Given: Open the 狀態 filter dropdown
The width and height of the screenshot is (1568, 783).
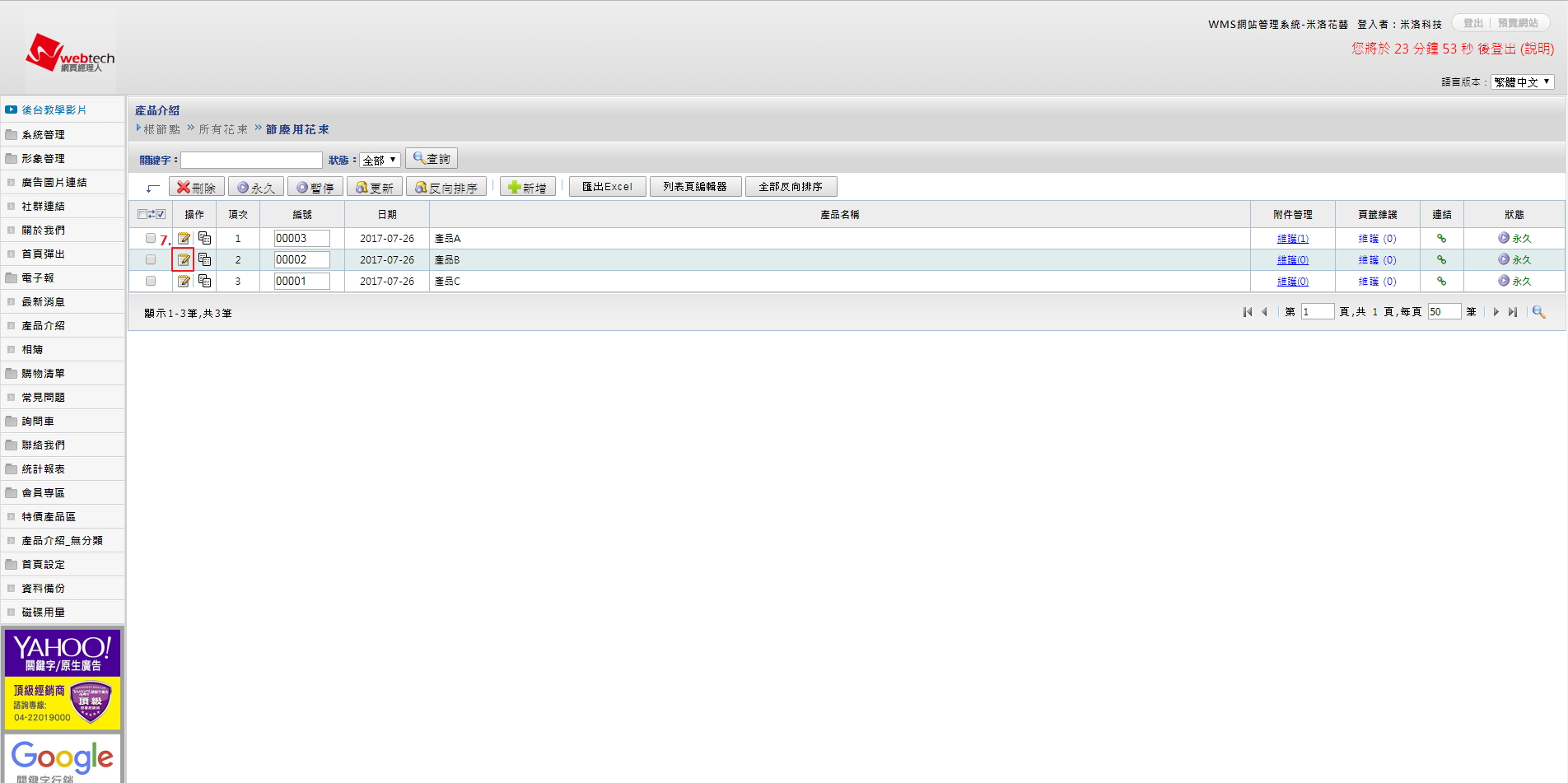Looking at the screenshot, I should [x=380, y=160].
